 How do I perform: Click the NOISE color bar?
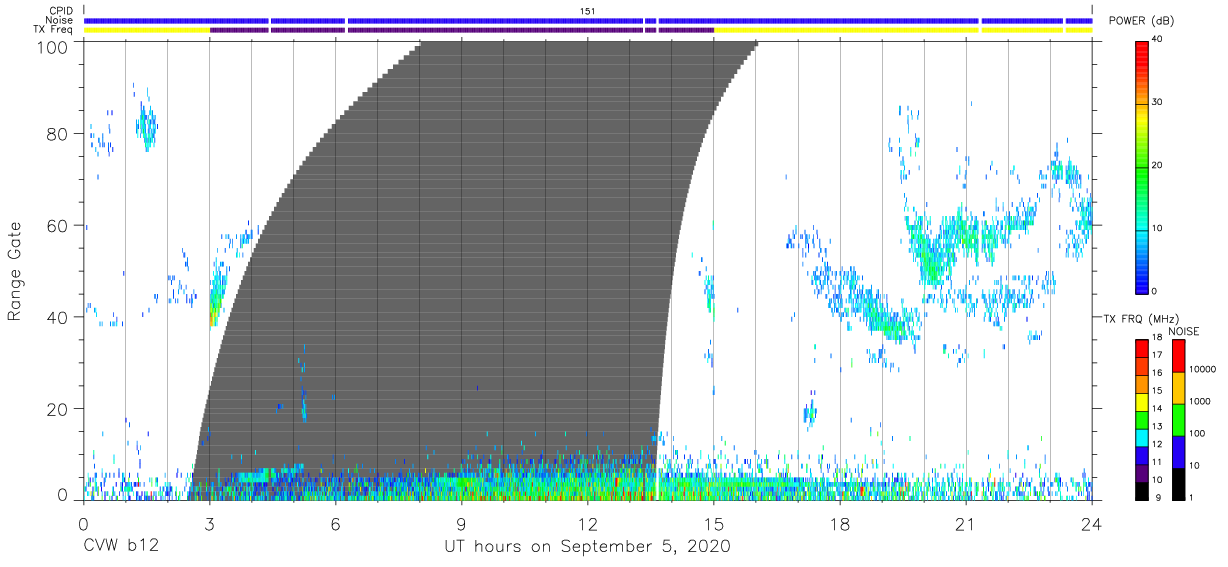(1178, 419)
